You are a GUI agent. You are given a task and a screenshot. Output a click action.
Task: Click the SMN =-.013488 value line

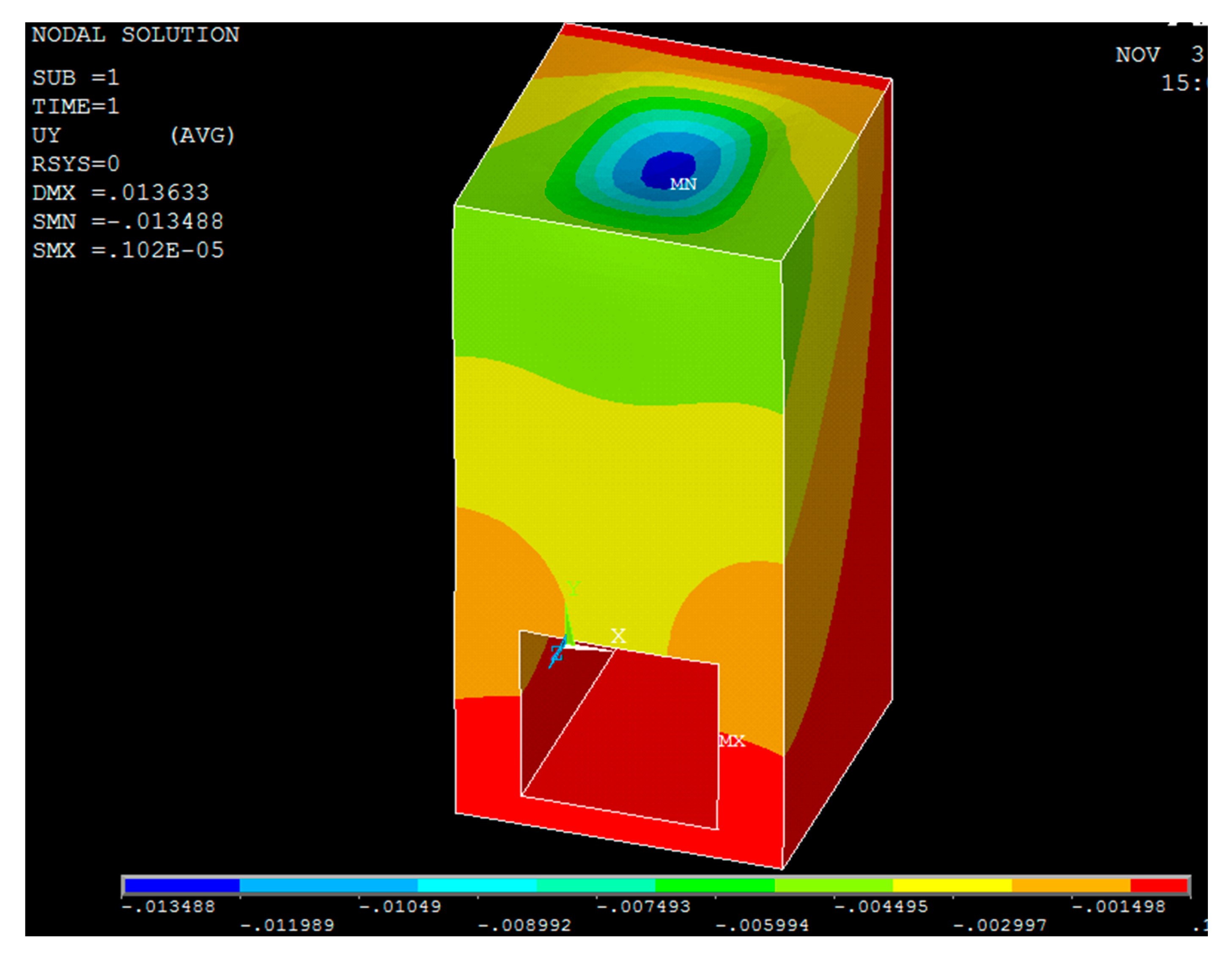(127, 222)
